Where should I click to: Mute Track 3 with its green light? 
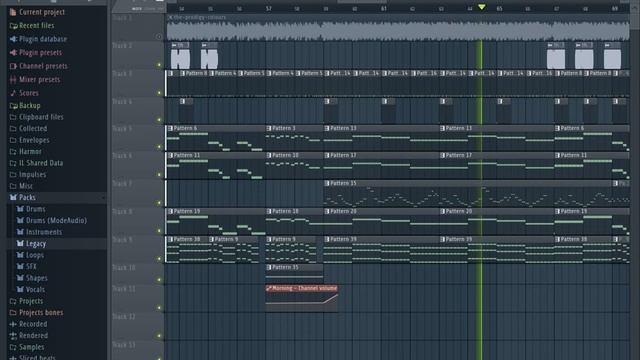click(x=159, y=93)
